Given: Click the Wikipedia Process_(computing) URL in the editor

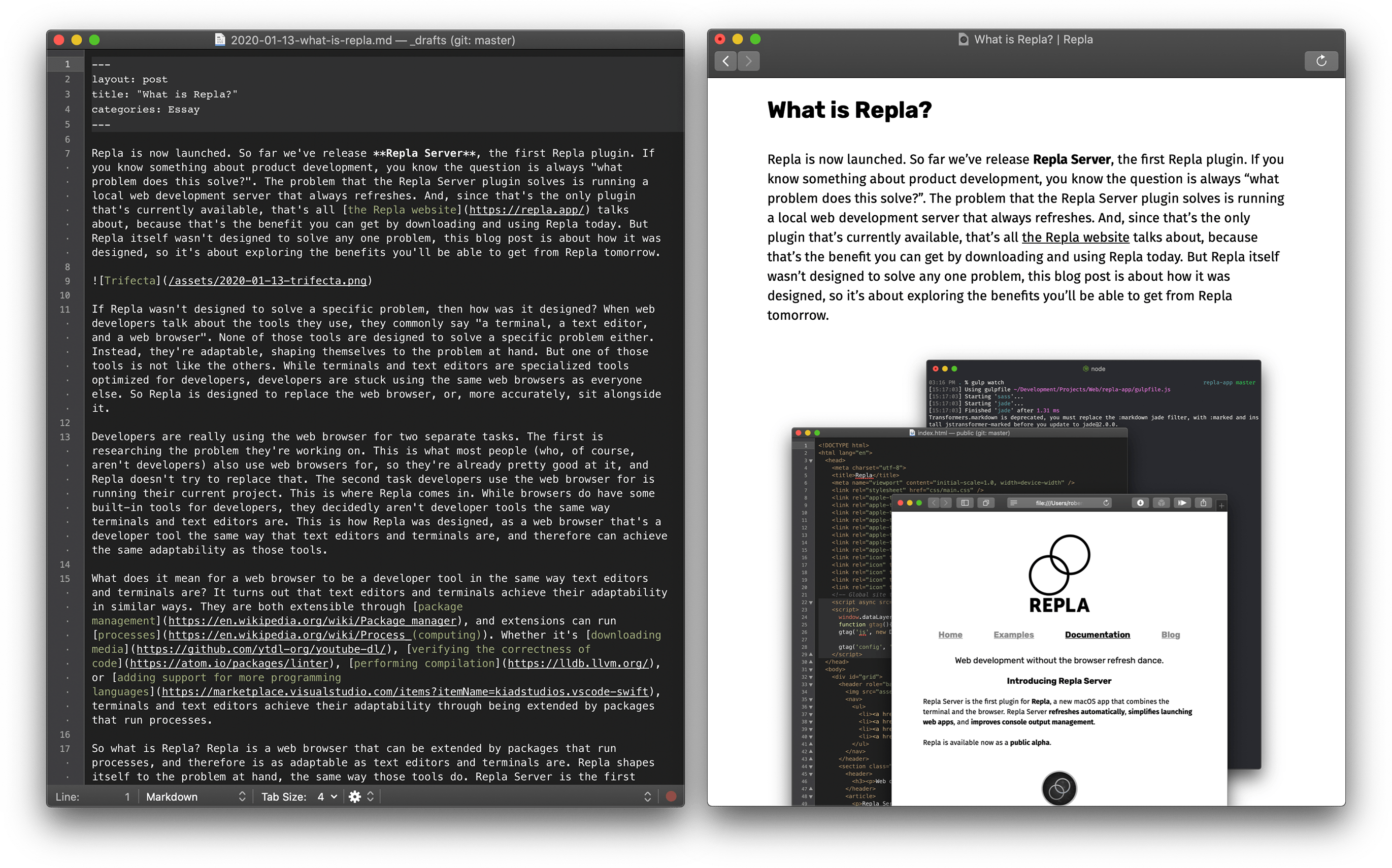Looking at the screenshot, I should (x=324, y=635).
